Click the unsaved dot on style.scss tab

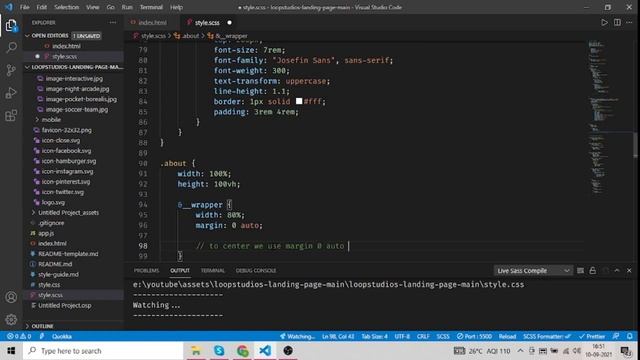(x=229, y=22)
